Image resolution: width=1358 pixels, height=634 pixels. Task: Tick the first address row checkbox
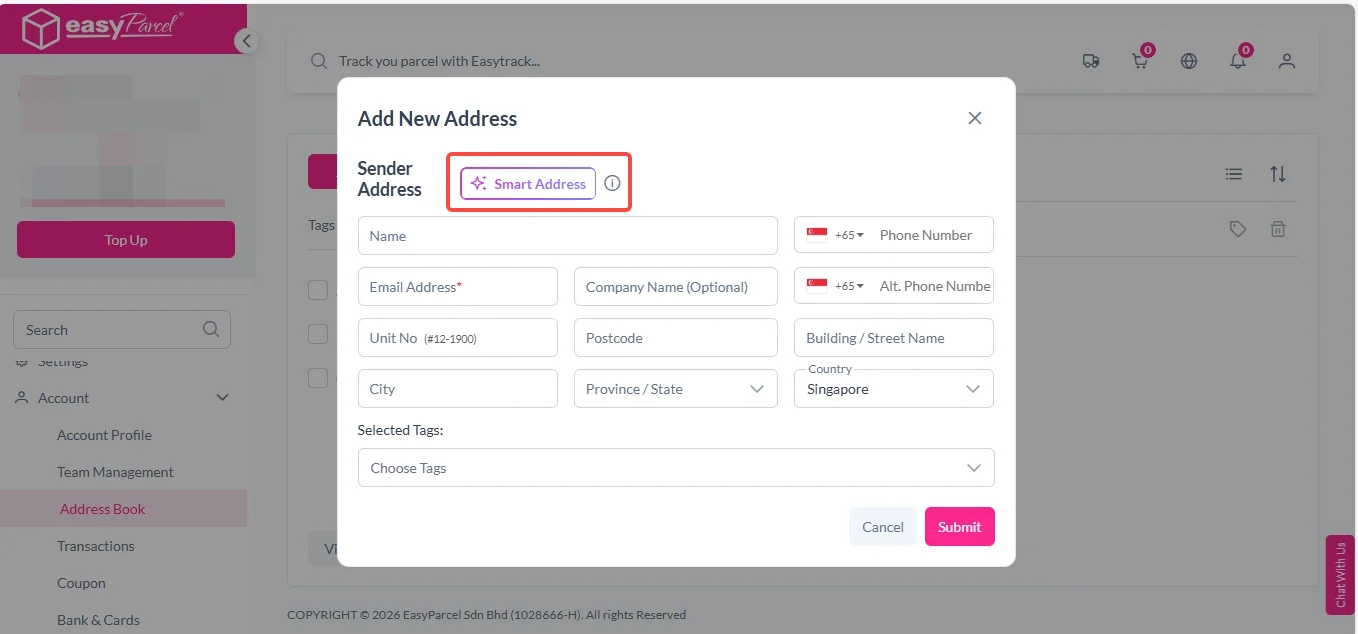(318, 289)
